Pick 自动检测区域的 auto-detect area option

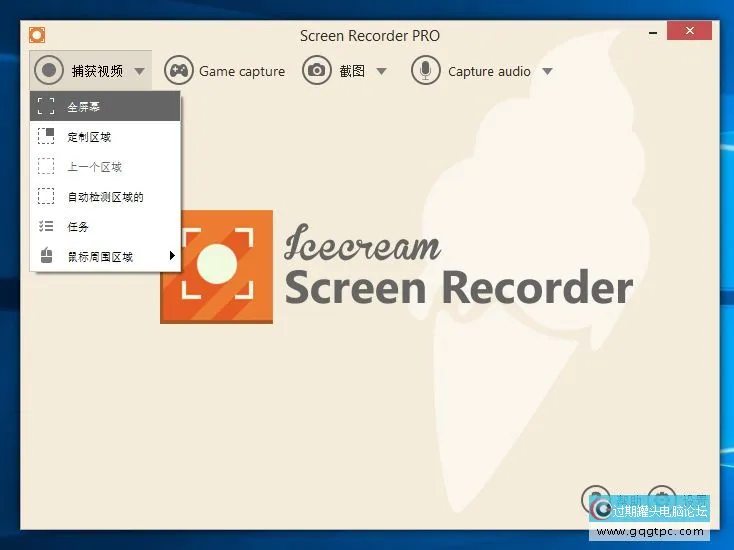click(105, 197)
